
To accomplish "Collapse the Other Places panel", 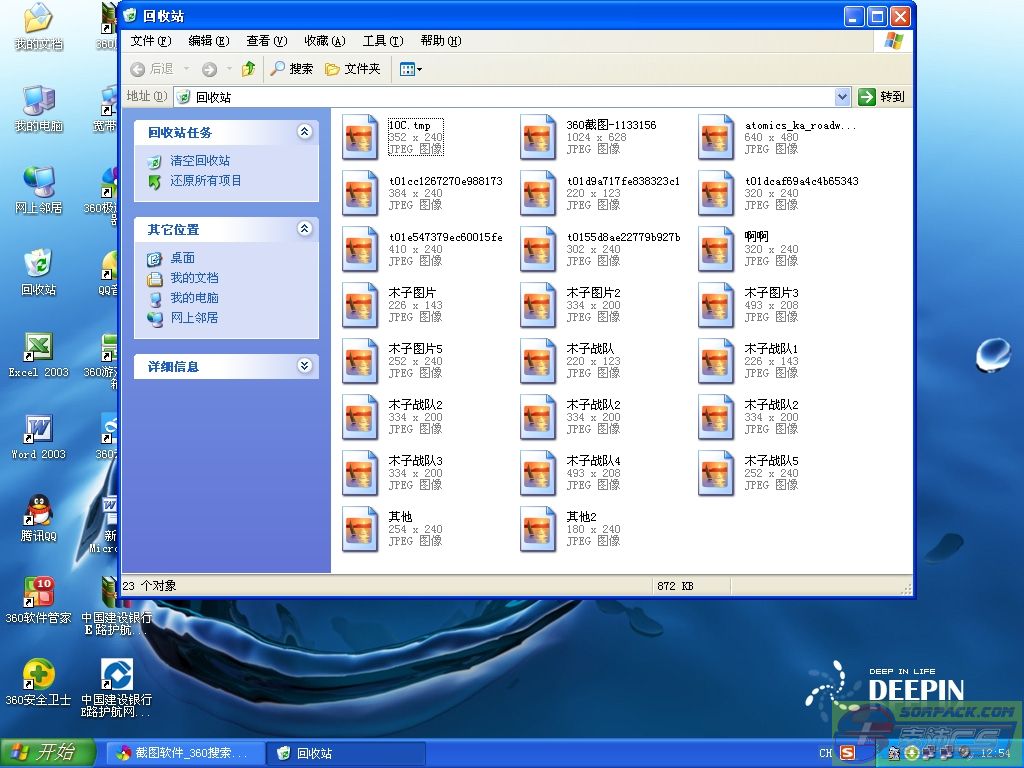I will coord(305,229).
